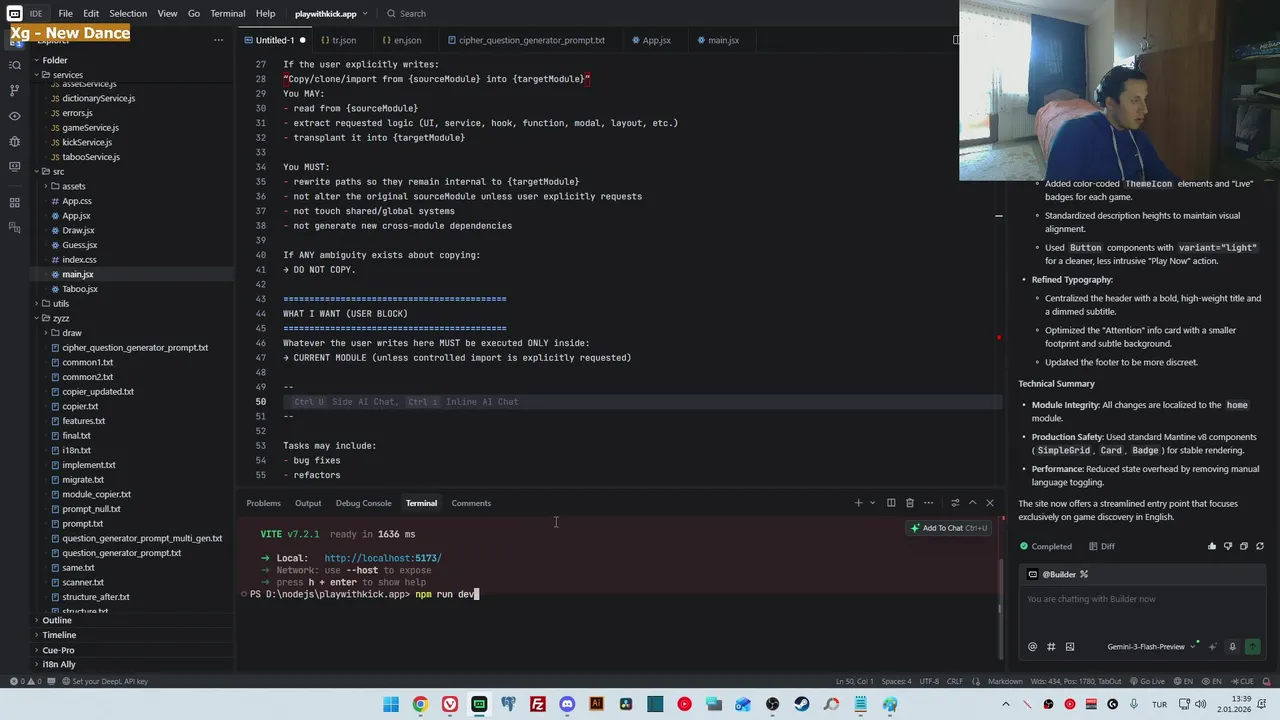Screen dimensions: 1280x720
Task: Open the File menu
Action: (65, 14)
